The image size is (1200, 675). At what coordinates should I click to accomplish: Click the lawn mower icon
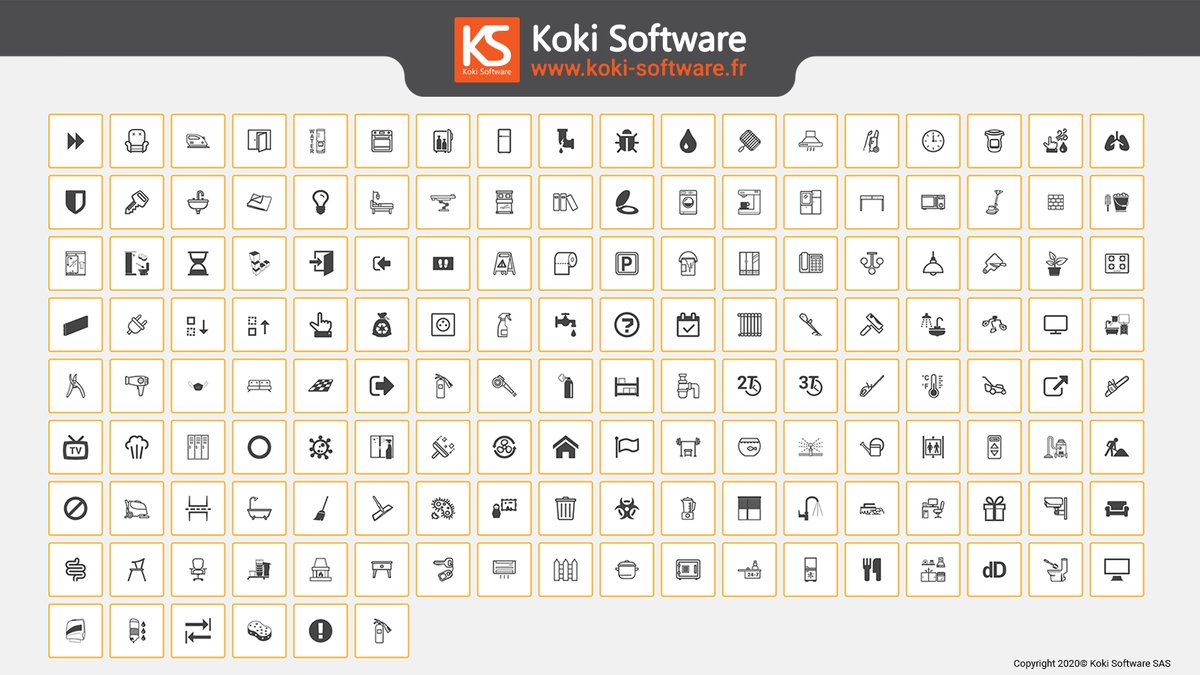[995, 386]
